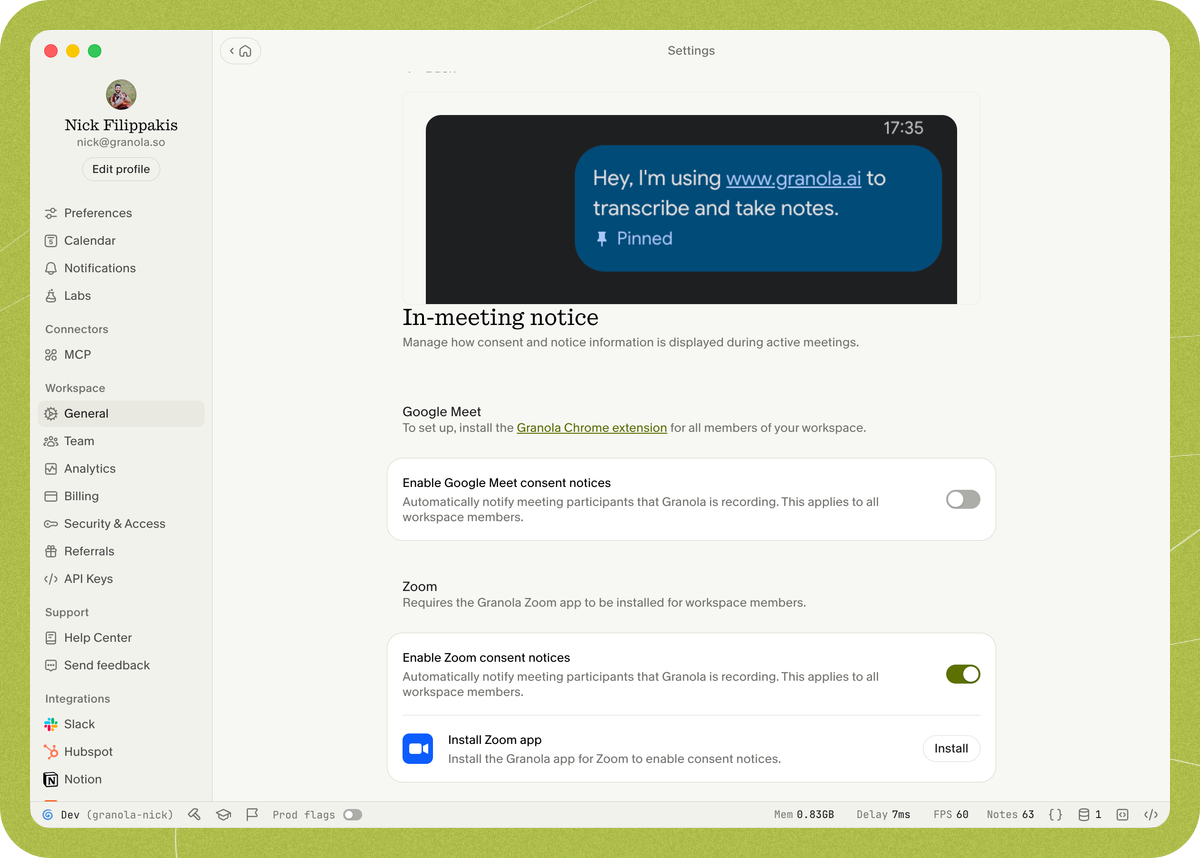Click the Security & Access key icon
1200x858 pixels.
[x=51, y=524]
